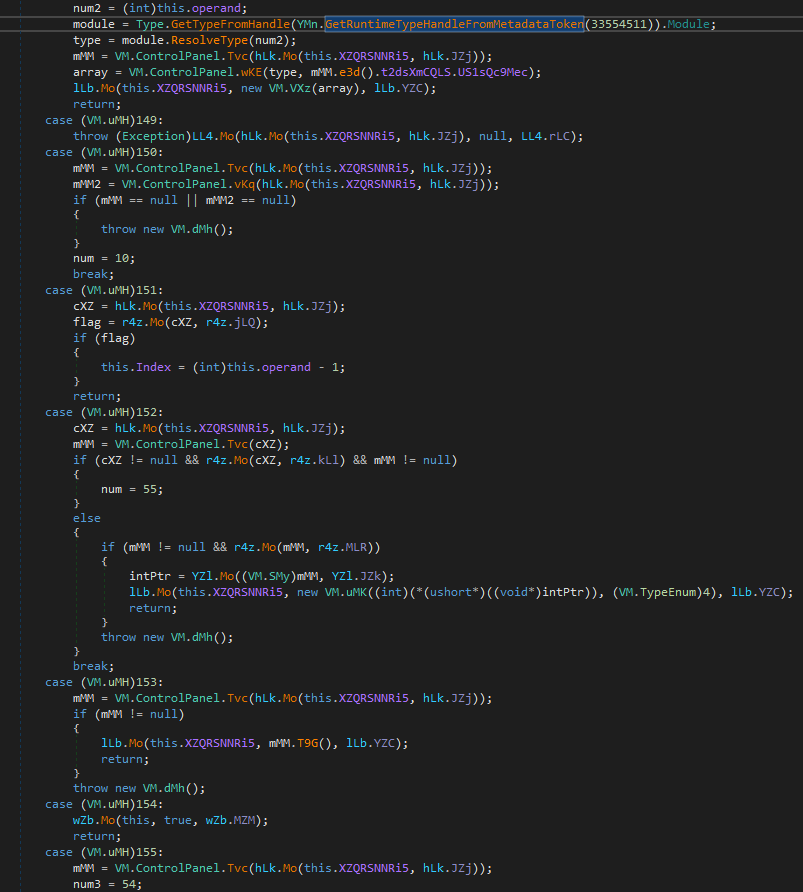
Task: Click the 'num = 55;' statement
Action: click(132, 489)
